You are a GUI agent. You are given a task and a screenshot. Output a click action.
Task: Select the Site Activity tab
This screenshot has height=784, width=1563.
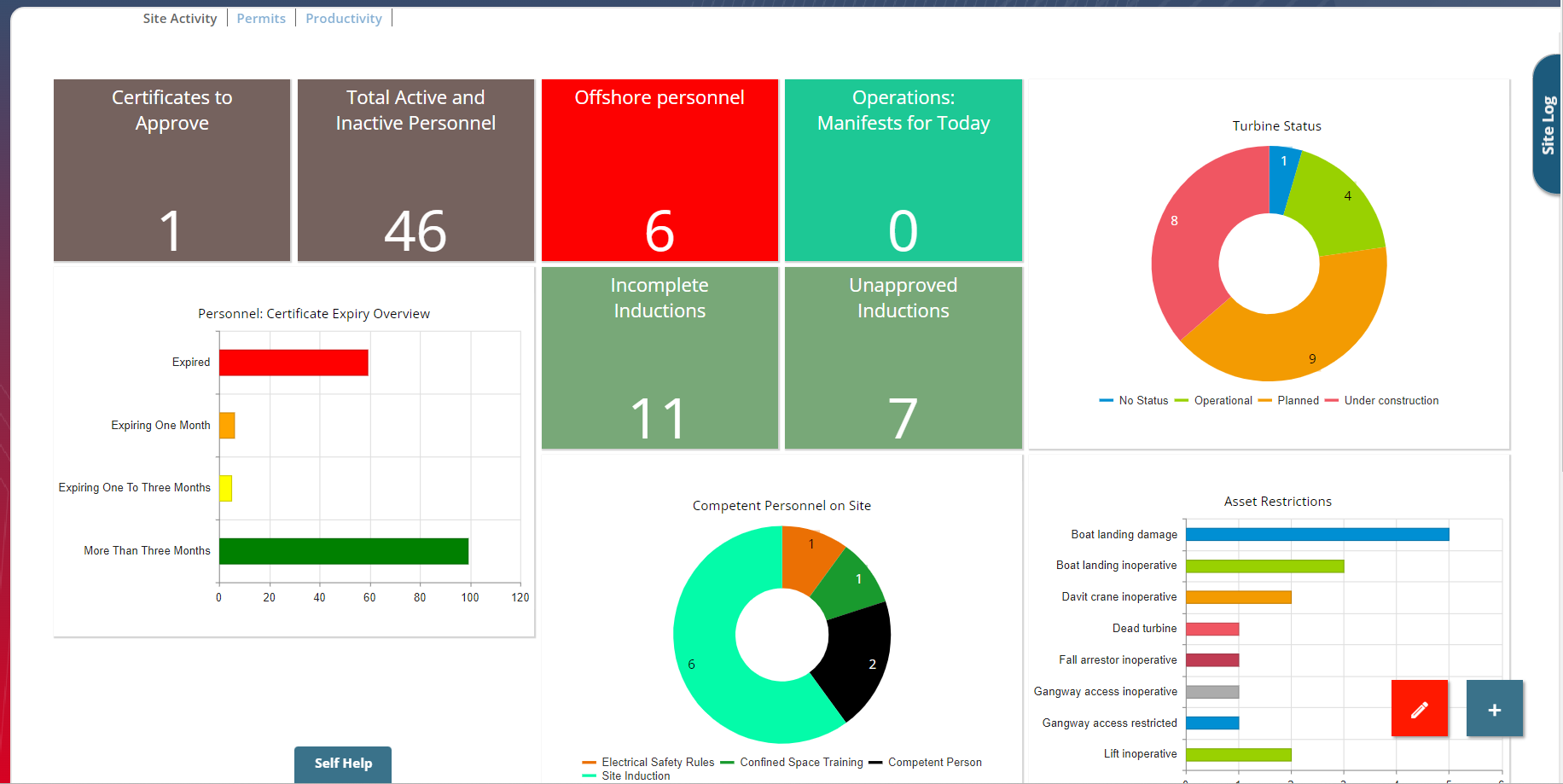[x=179, y=18]
